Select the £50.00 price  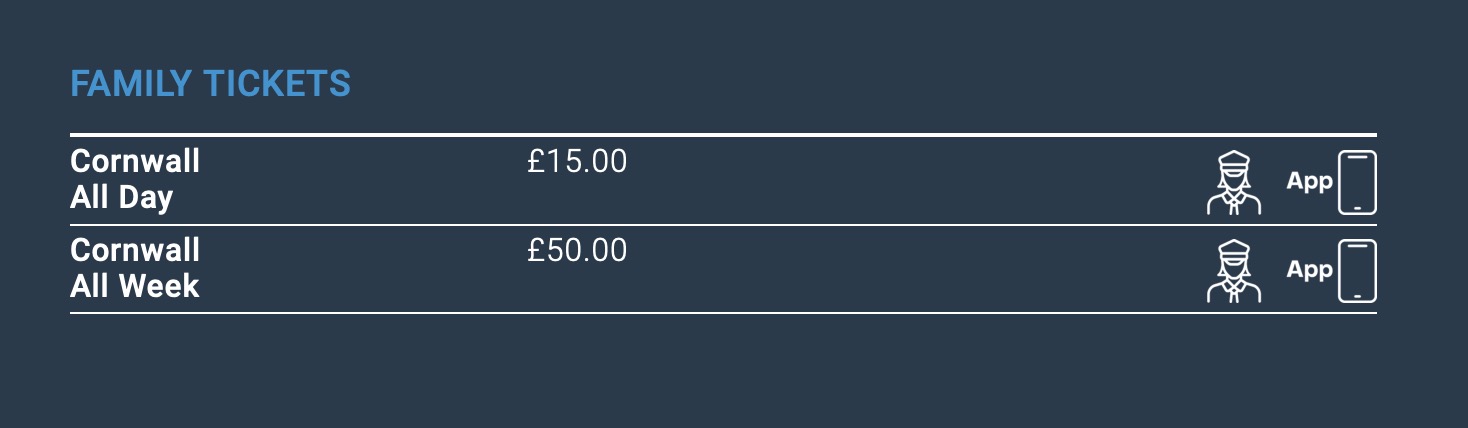pos(577,250)
